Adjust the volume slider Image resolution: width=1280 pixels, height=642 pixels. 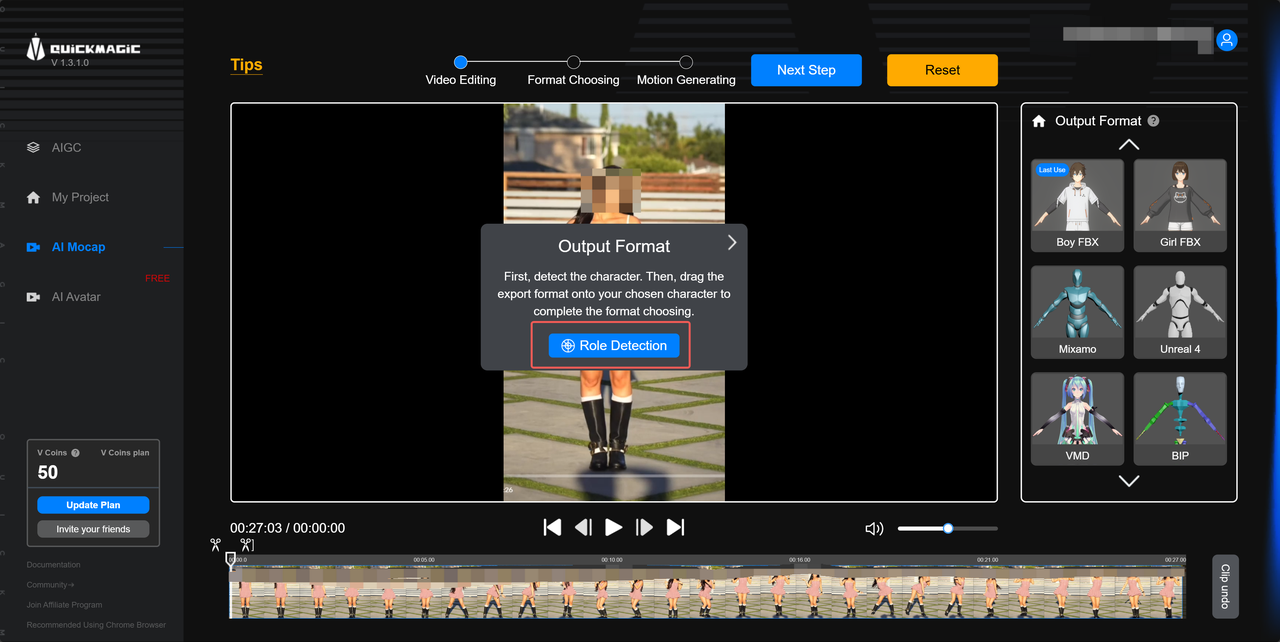[x=948, y=528]
